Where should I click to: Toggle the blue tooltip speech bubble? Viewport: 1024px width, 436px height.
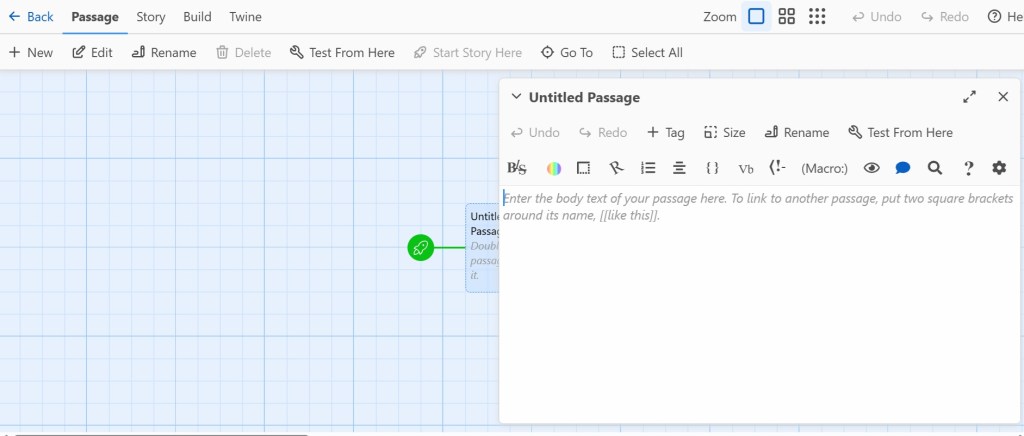click(903, 168)
